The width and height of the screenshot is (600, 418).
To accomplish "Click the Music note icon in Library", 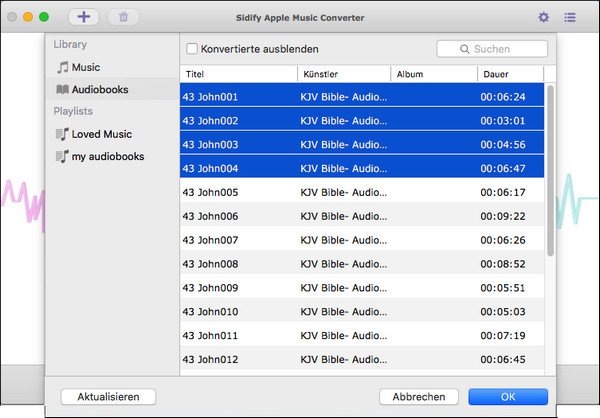I will 62,67.
